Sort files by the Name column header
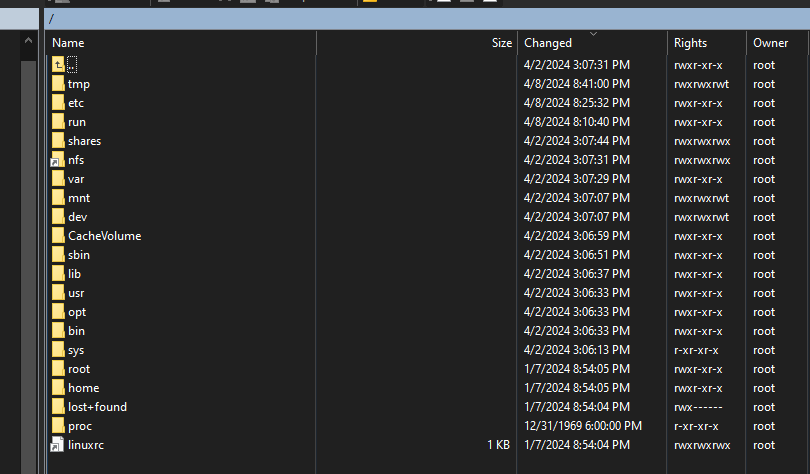Viewport: 810px width, 474px height. point(181,43)
